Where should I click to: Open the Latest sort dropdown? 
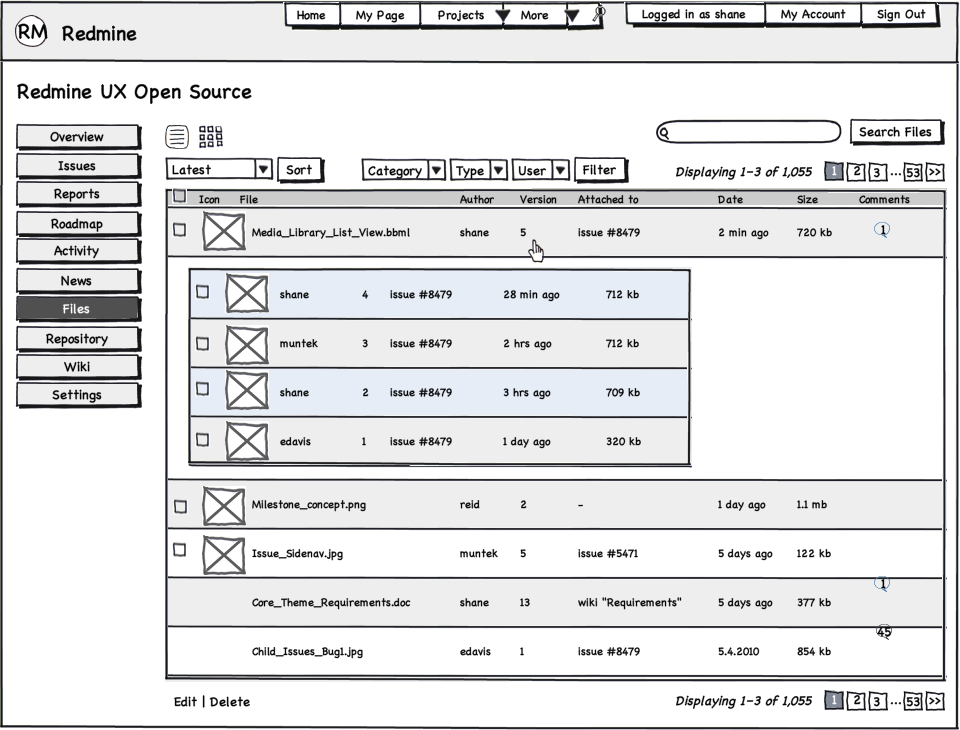(219, 169)
